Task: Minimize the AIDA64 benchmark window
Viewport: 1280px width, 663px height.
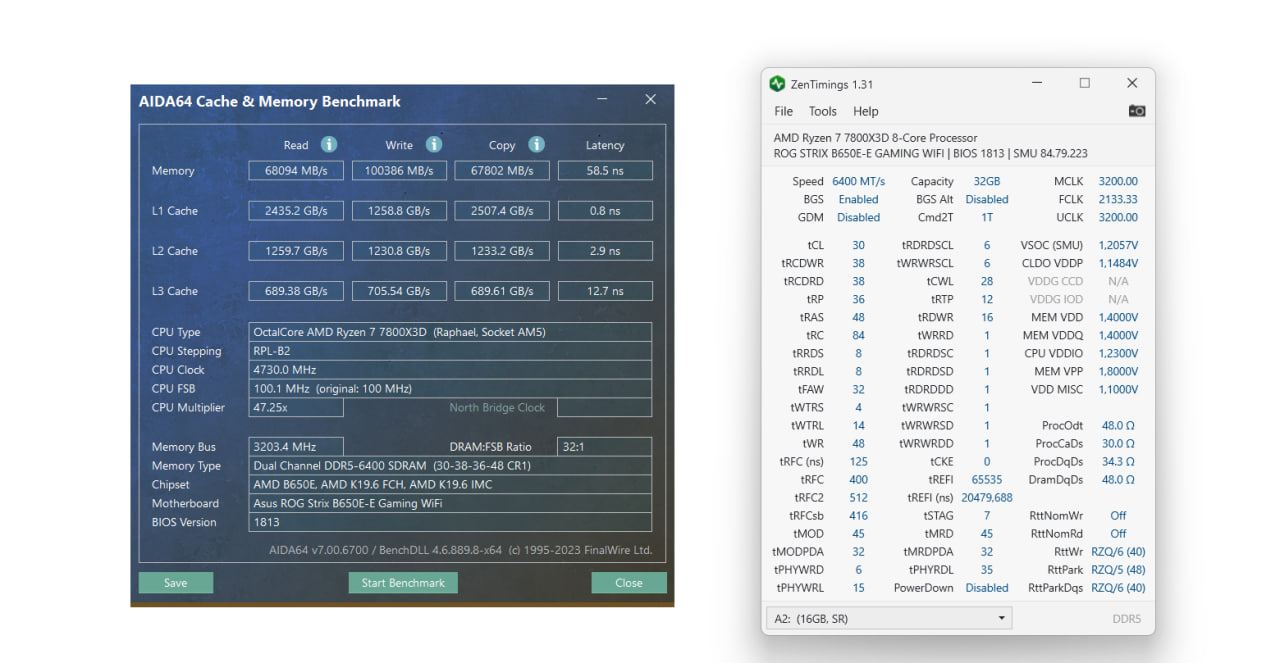Action: [x=602, y=100]
